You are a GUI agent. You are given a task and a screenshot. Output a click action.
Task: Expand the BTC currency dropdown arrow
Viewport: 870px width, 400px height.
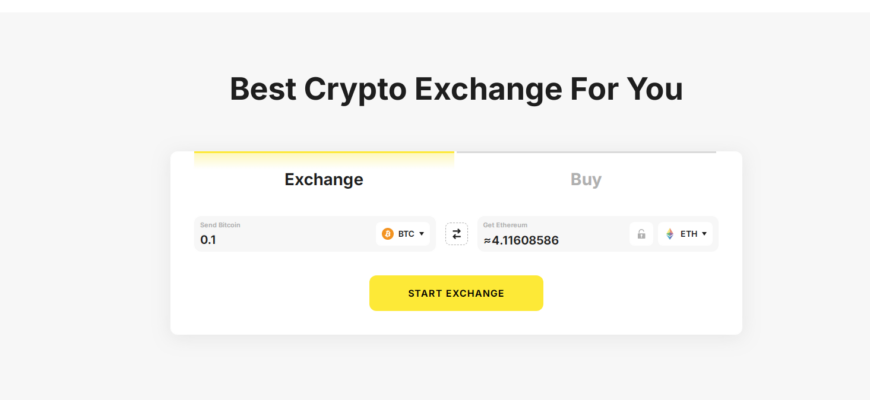coord(422,234)
